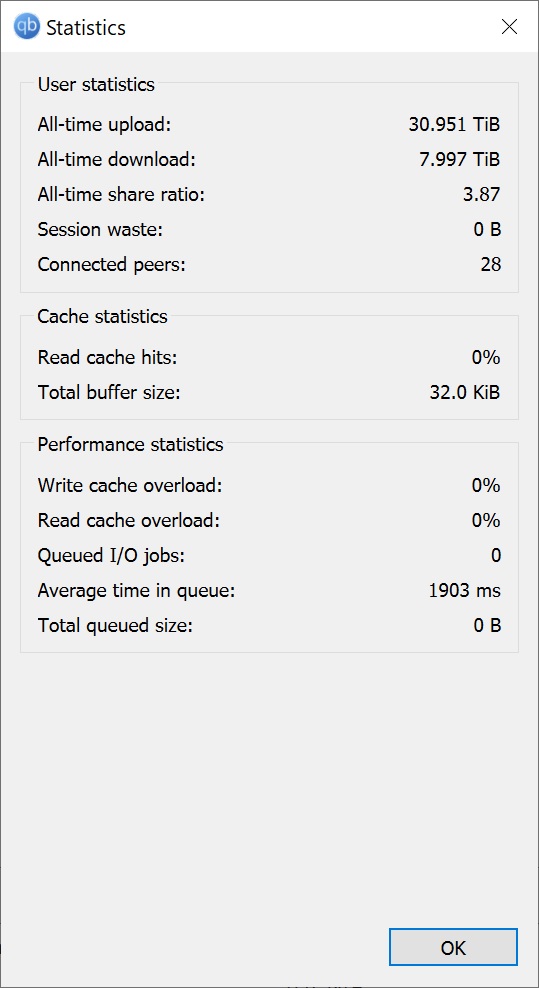The height and width of the screenshot is (988, 539).
Task: Click the User statistics group title
Action: (x=96, y=84)
